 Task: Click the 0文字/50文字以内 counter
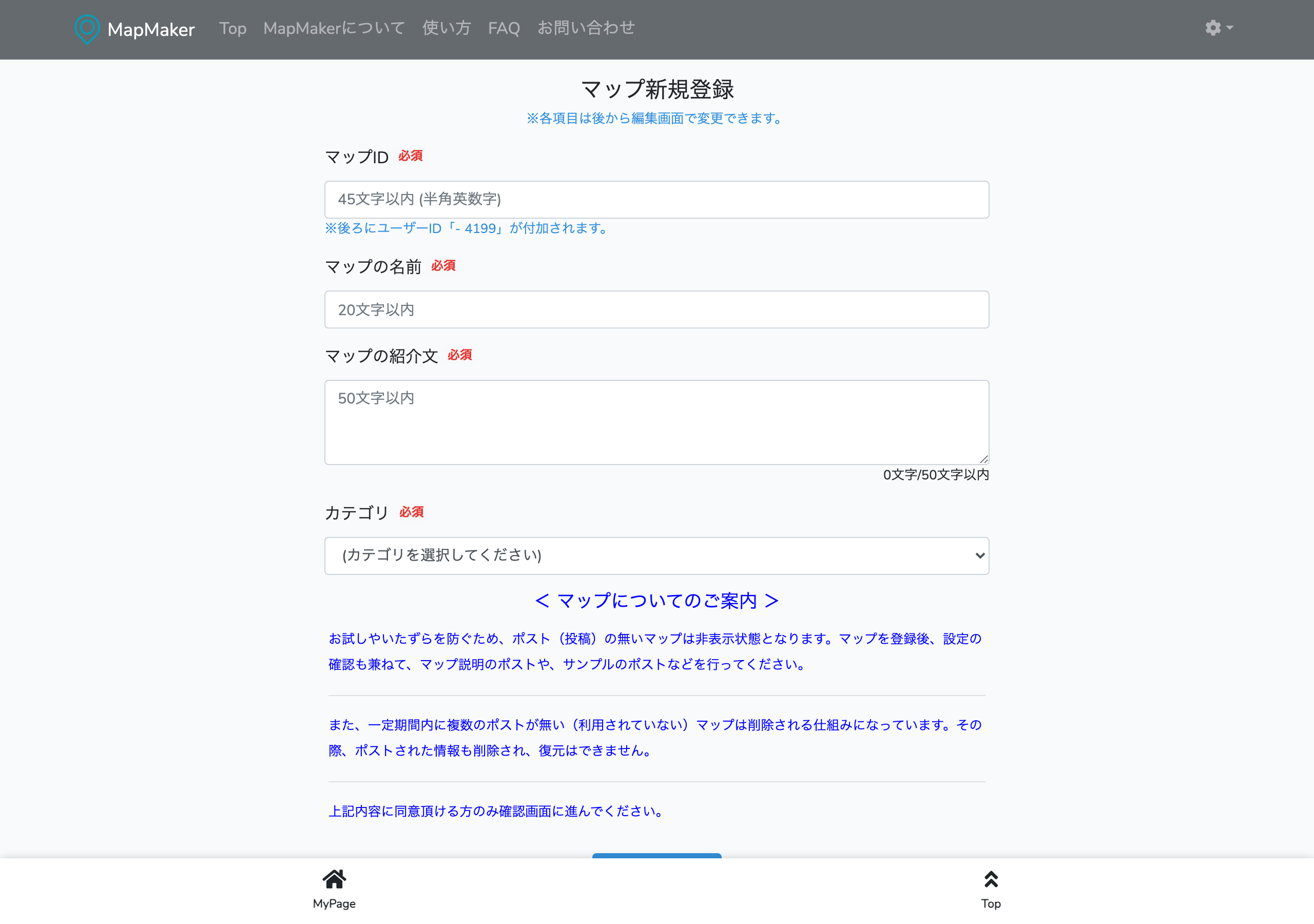(936, 475)
